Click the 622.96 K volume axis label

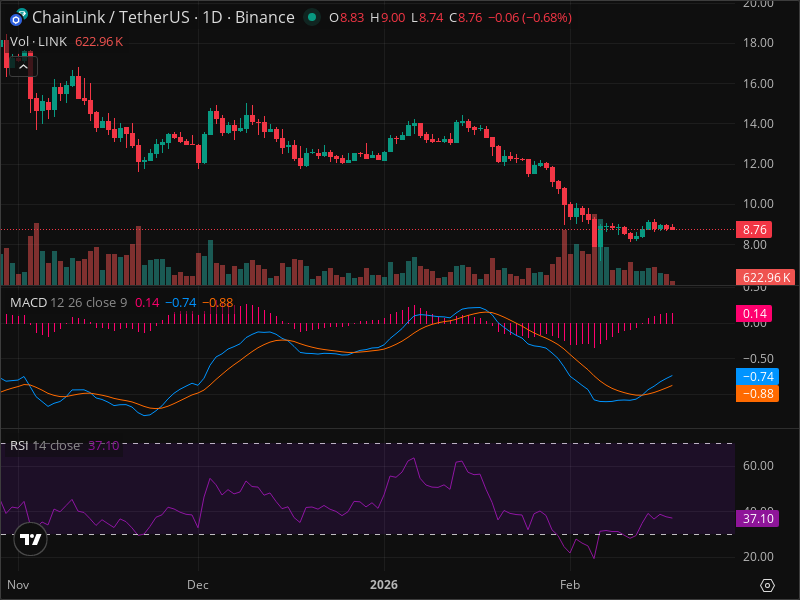[764, 278]
